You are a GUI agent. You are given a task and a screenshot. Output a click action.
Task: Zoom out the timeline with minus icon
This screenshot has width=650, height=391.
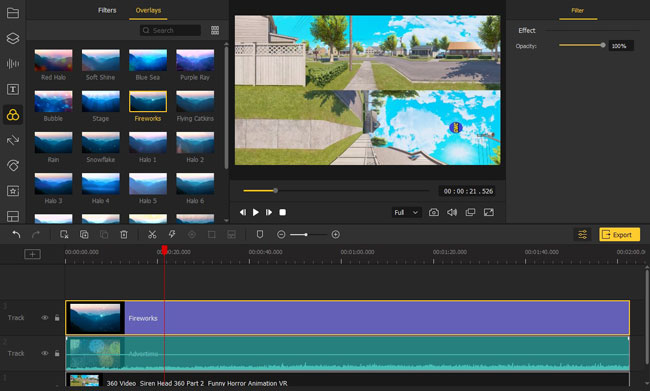click(281, 235)
